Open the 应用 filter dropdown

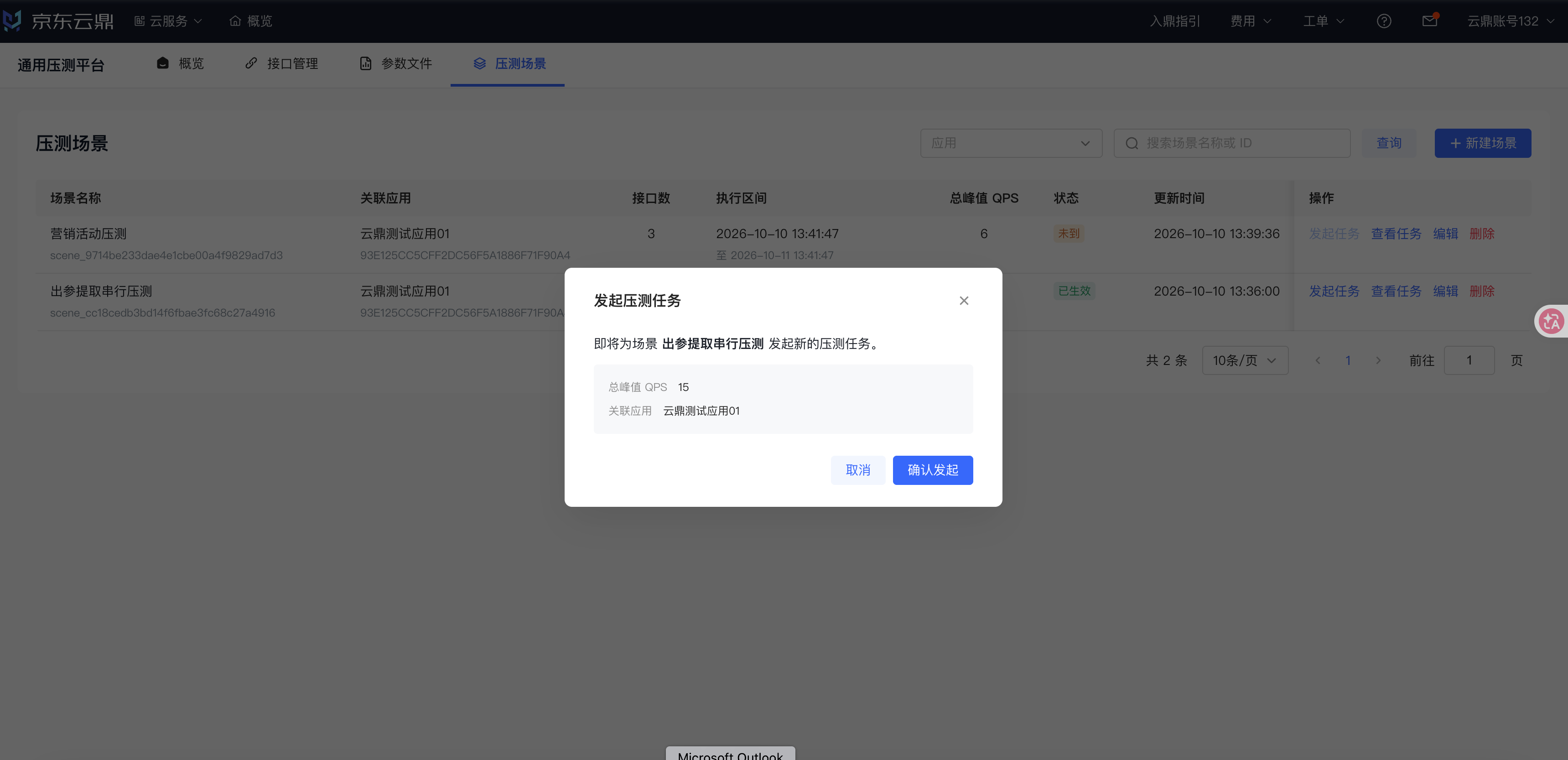coord(1011,143)
